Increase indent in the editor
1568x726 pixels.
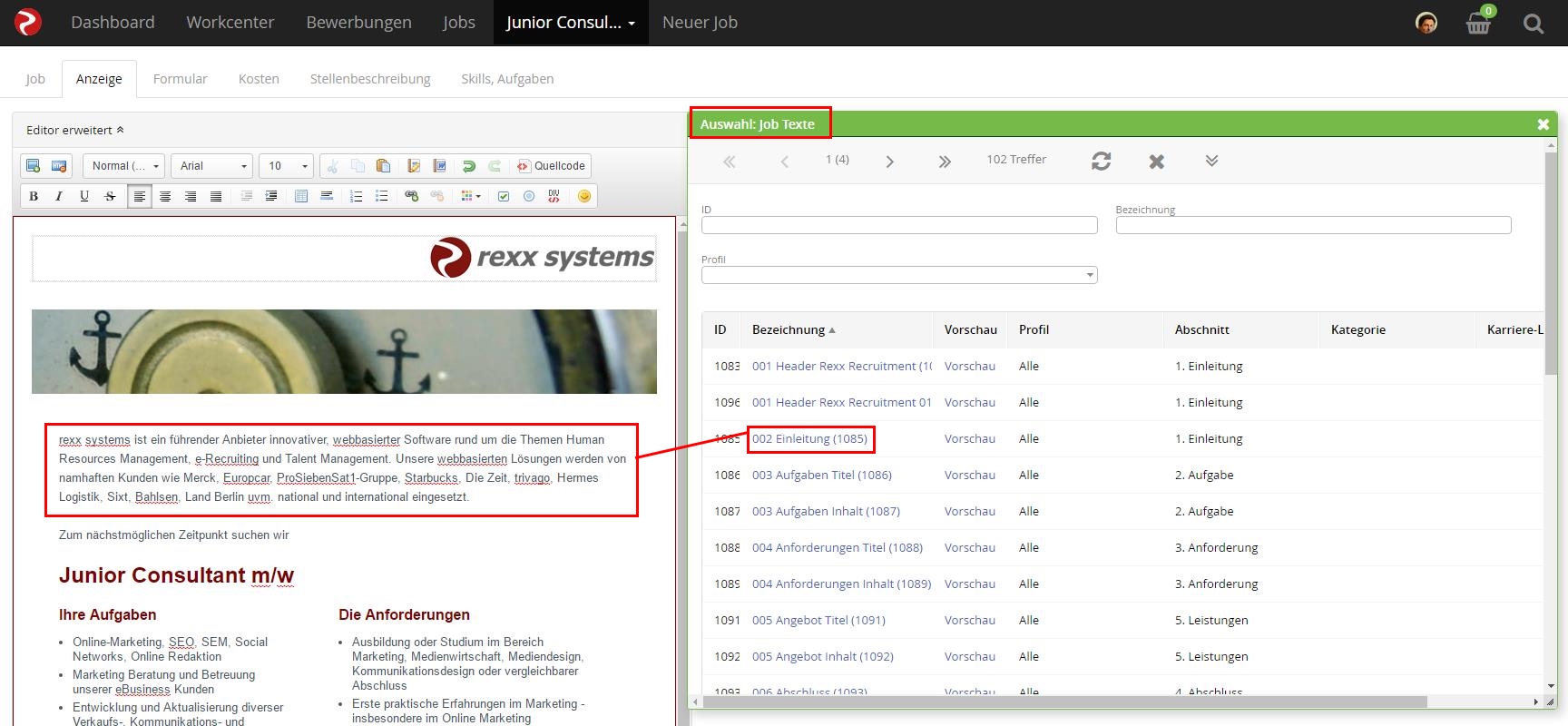(x=271, y=196)
